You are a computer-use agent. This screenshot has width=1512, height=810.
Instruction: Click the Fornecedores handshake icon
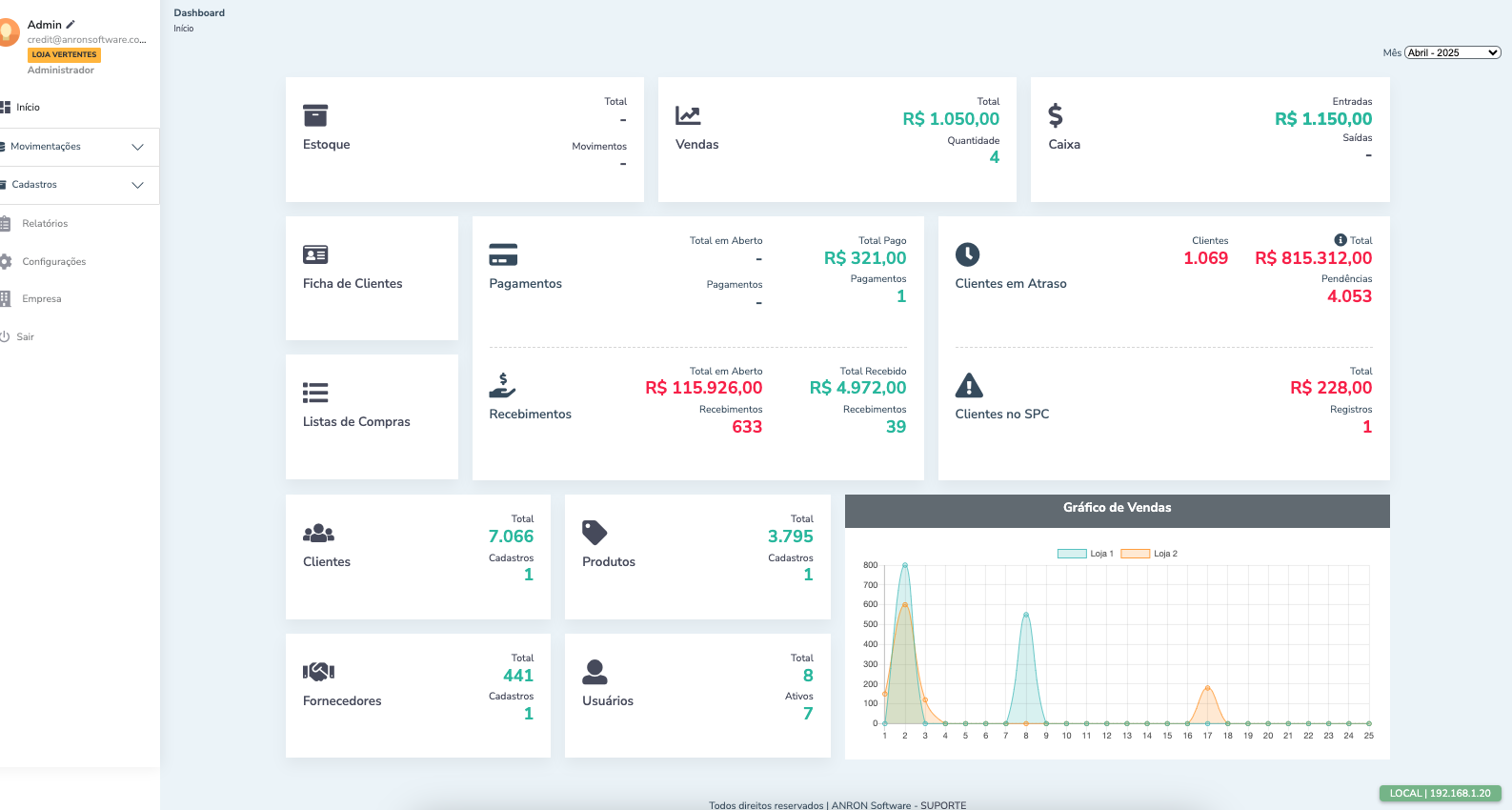(318, 672)
